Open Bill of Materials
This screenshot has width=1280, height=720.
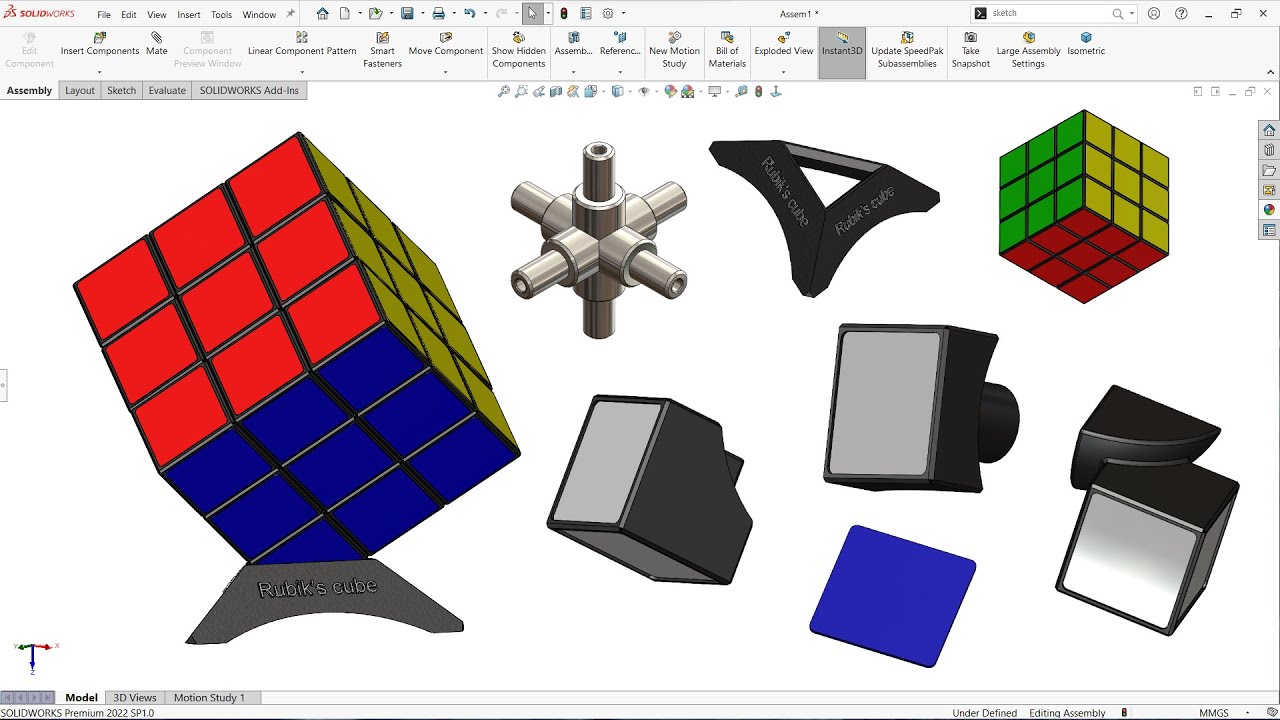tap(727, 50)
